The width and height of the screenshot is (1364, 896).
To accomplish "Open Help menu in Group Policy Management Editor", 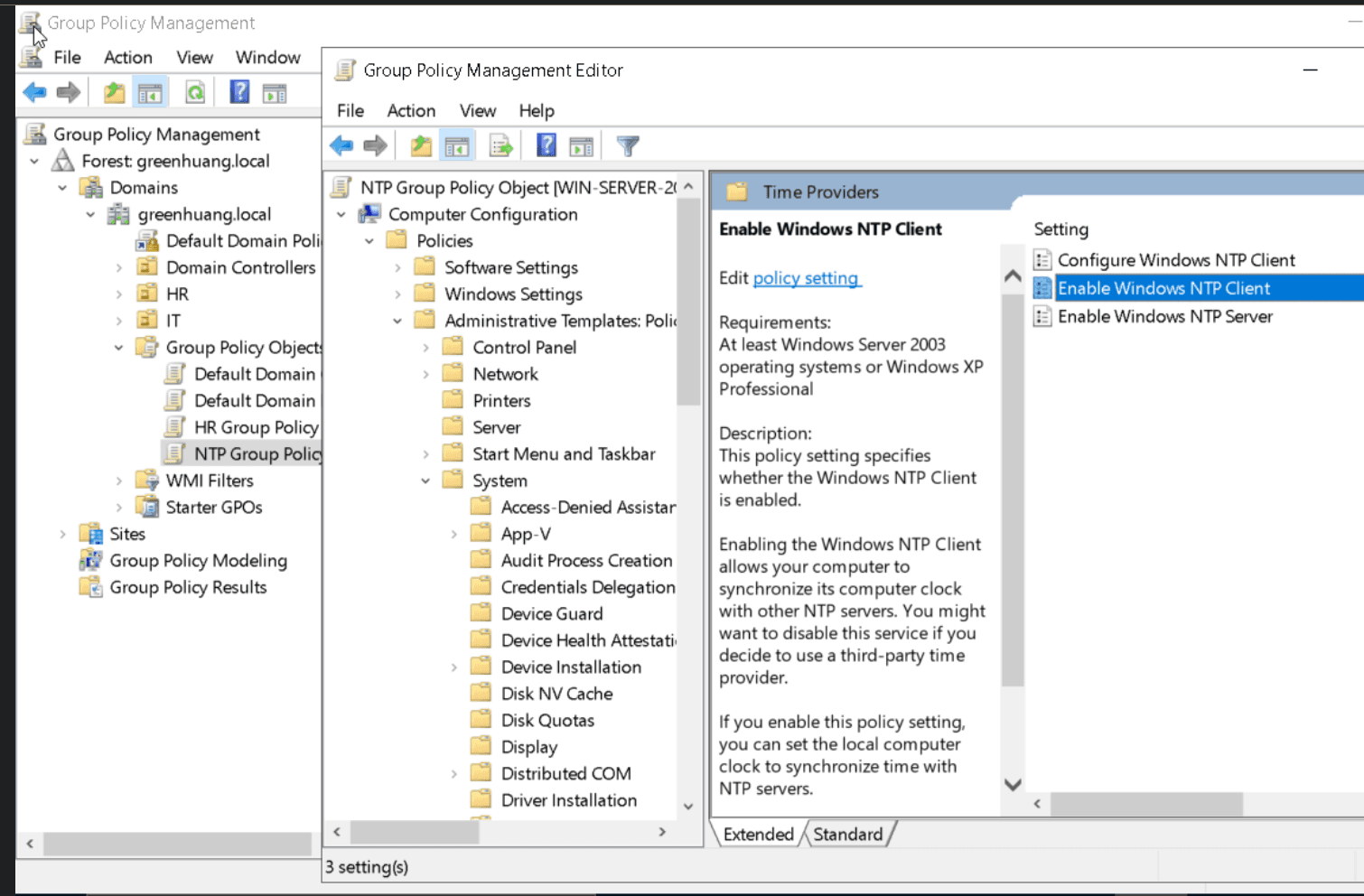I will [x=537, y=110].
